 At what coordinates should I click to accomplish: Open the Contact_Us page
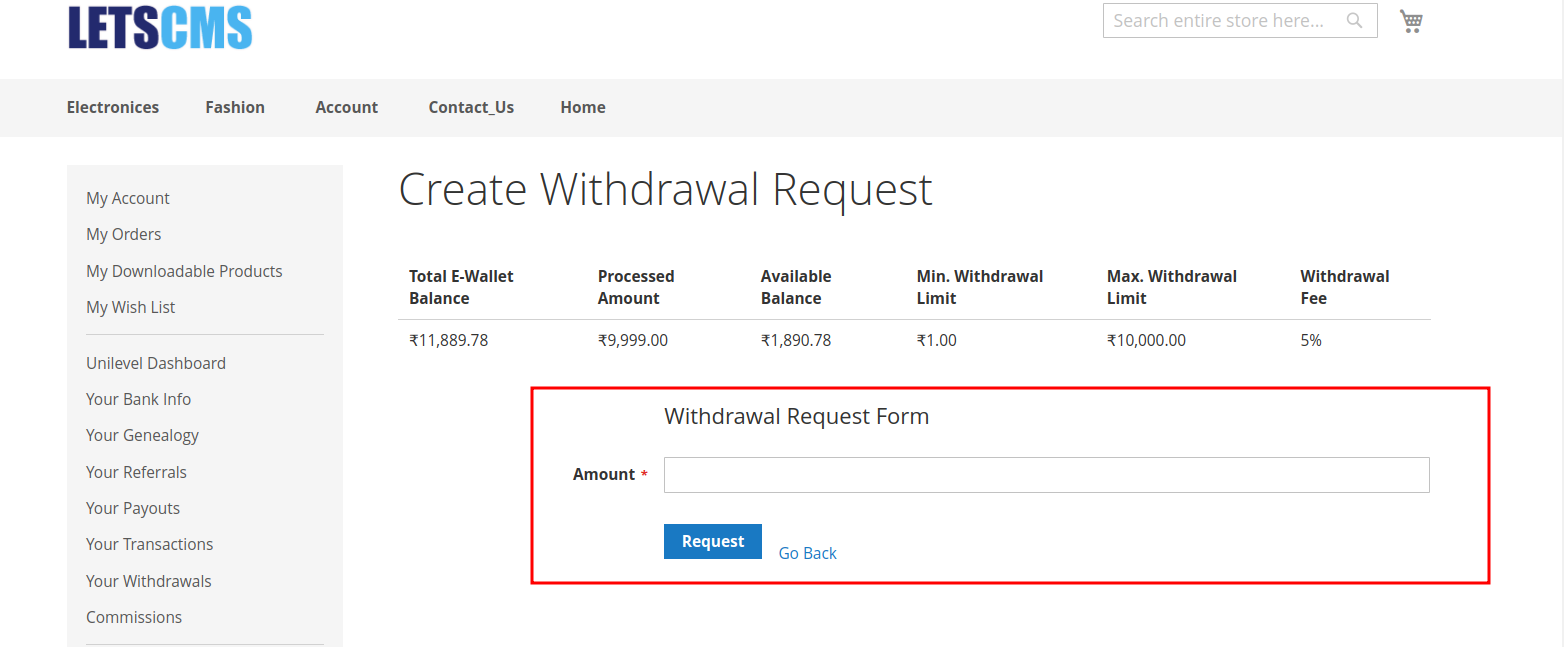[x=471, y=107]
